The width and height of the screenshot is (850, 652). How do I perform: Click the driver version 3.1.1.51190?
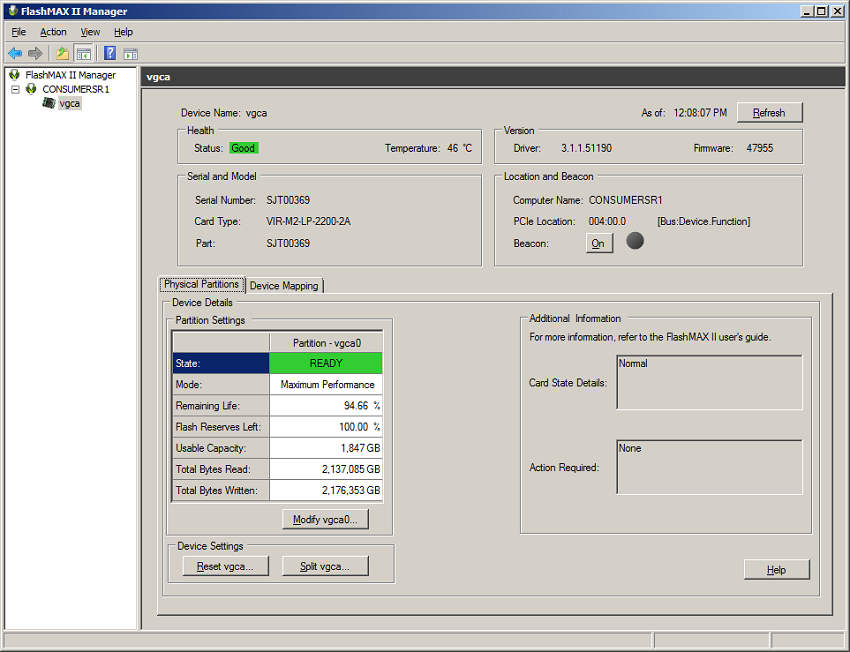(x=586, y=148)
